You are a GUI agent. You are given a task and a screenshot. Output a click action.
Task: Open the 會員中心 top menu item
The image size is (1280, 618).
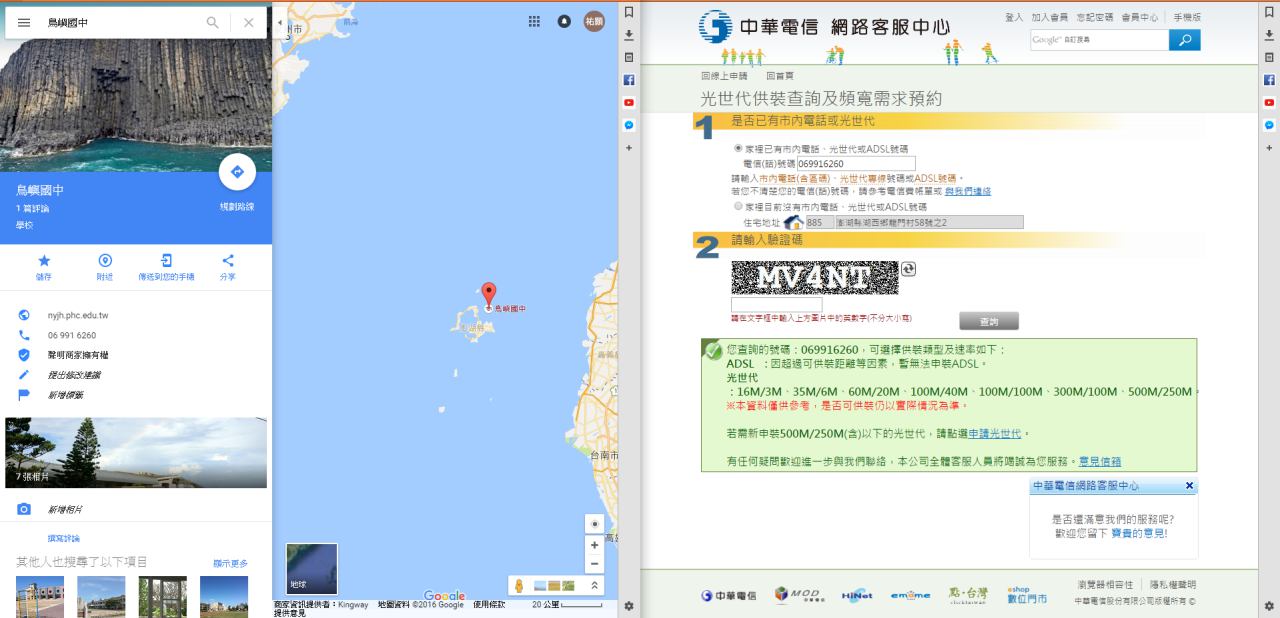coord(1139,17)
